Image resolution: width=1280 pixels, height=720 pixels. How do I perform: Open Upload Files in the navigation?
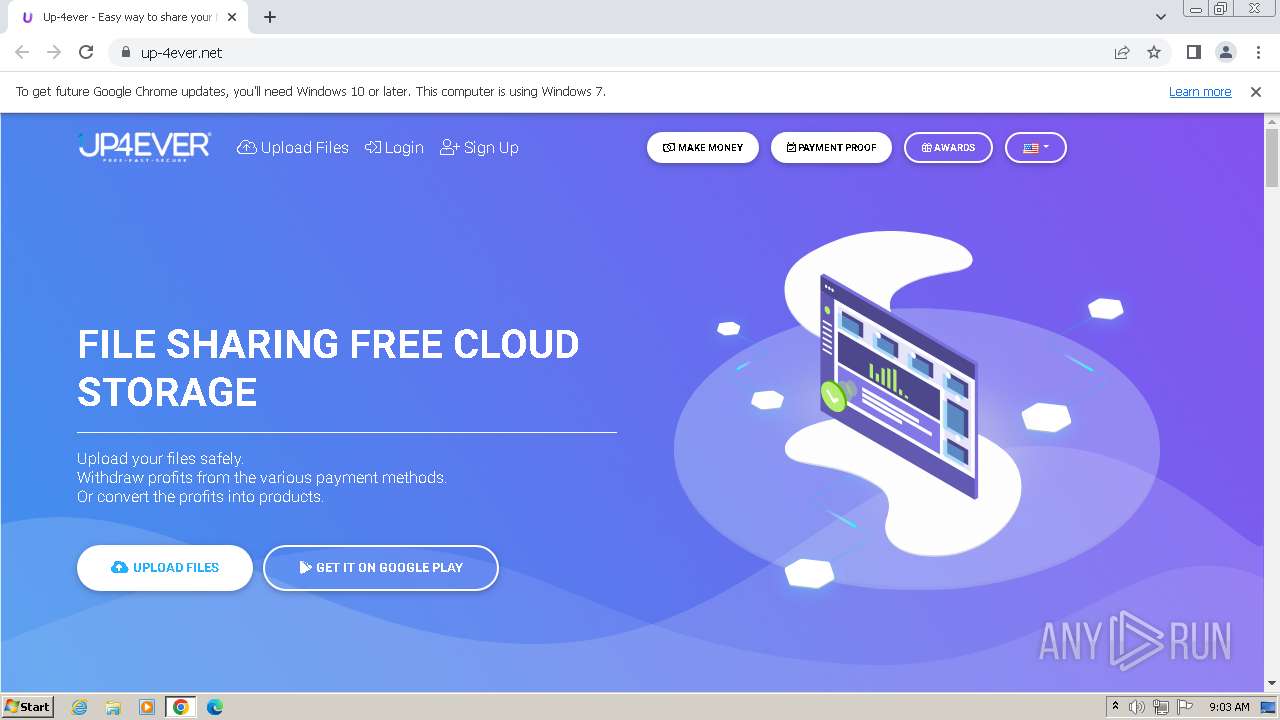293,147
